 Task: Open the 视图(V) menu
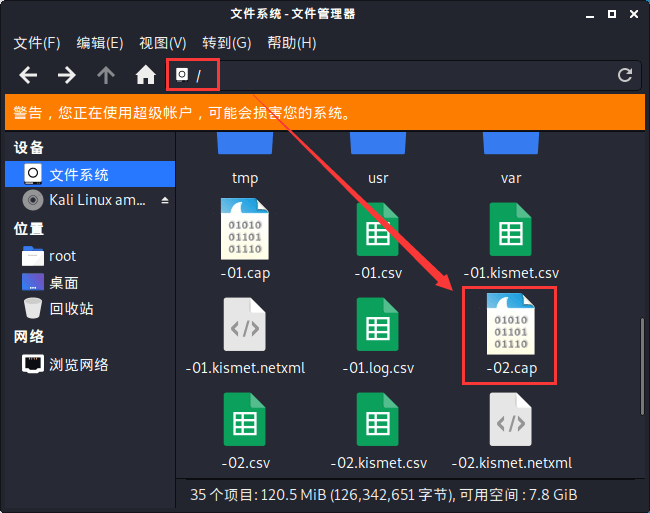[x=162, y=43]
